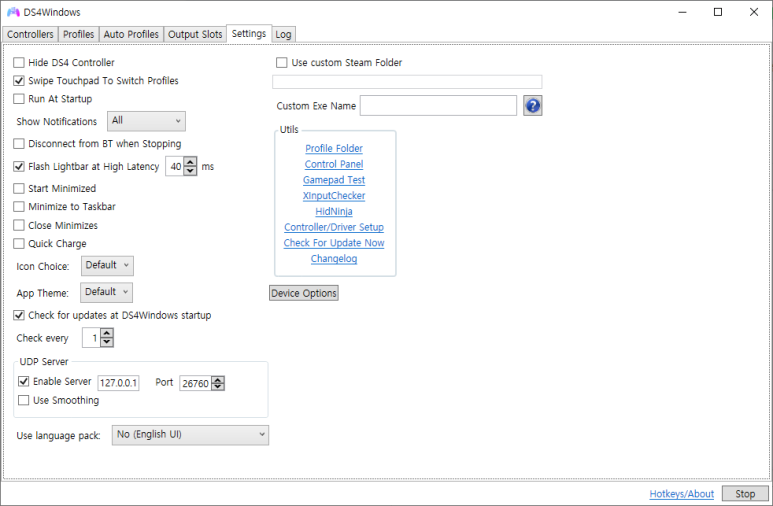
Task: Check Minimize to Taskbar
Action: [x=19, y=207]
